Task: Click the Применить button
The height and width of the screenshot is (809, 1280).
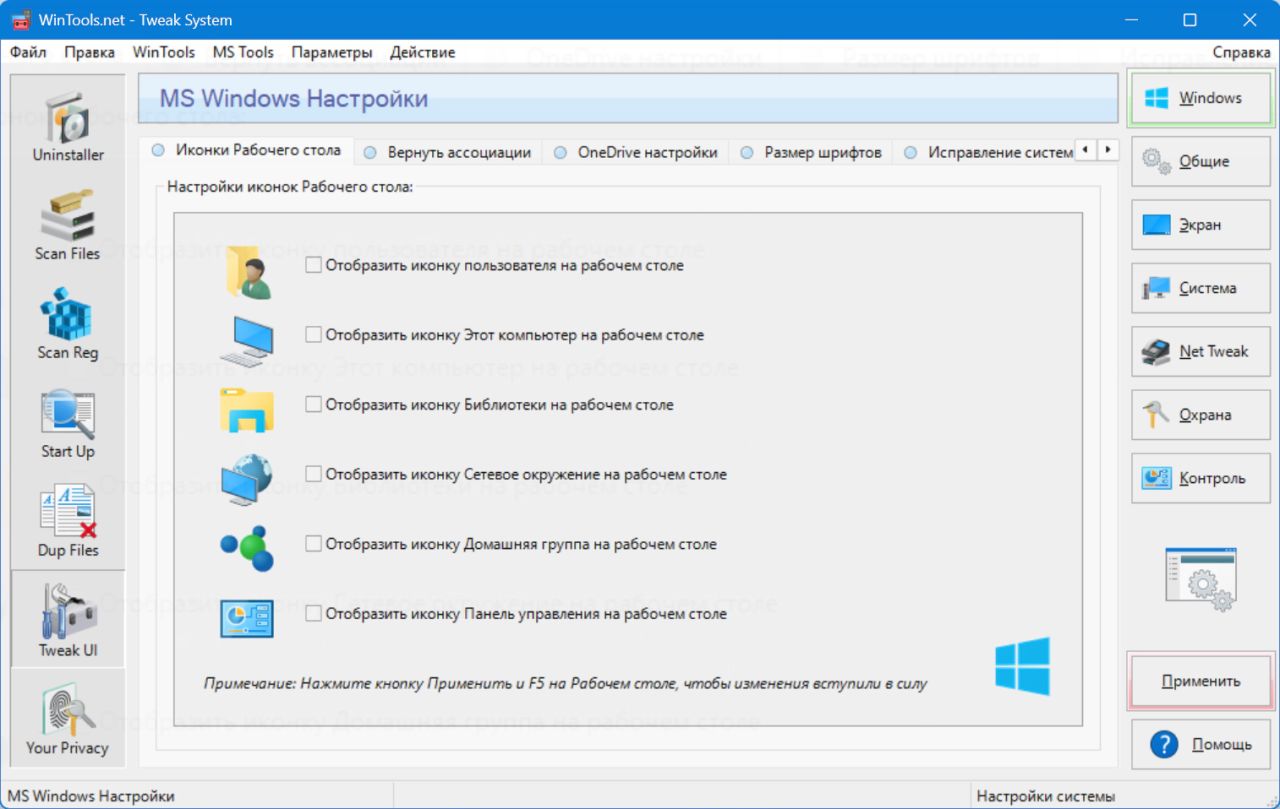Action: click(x=1200, y=681)
